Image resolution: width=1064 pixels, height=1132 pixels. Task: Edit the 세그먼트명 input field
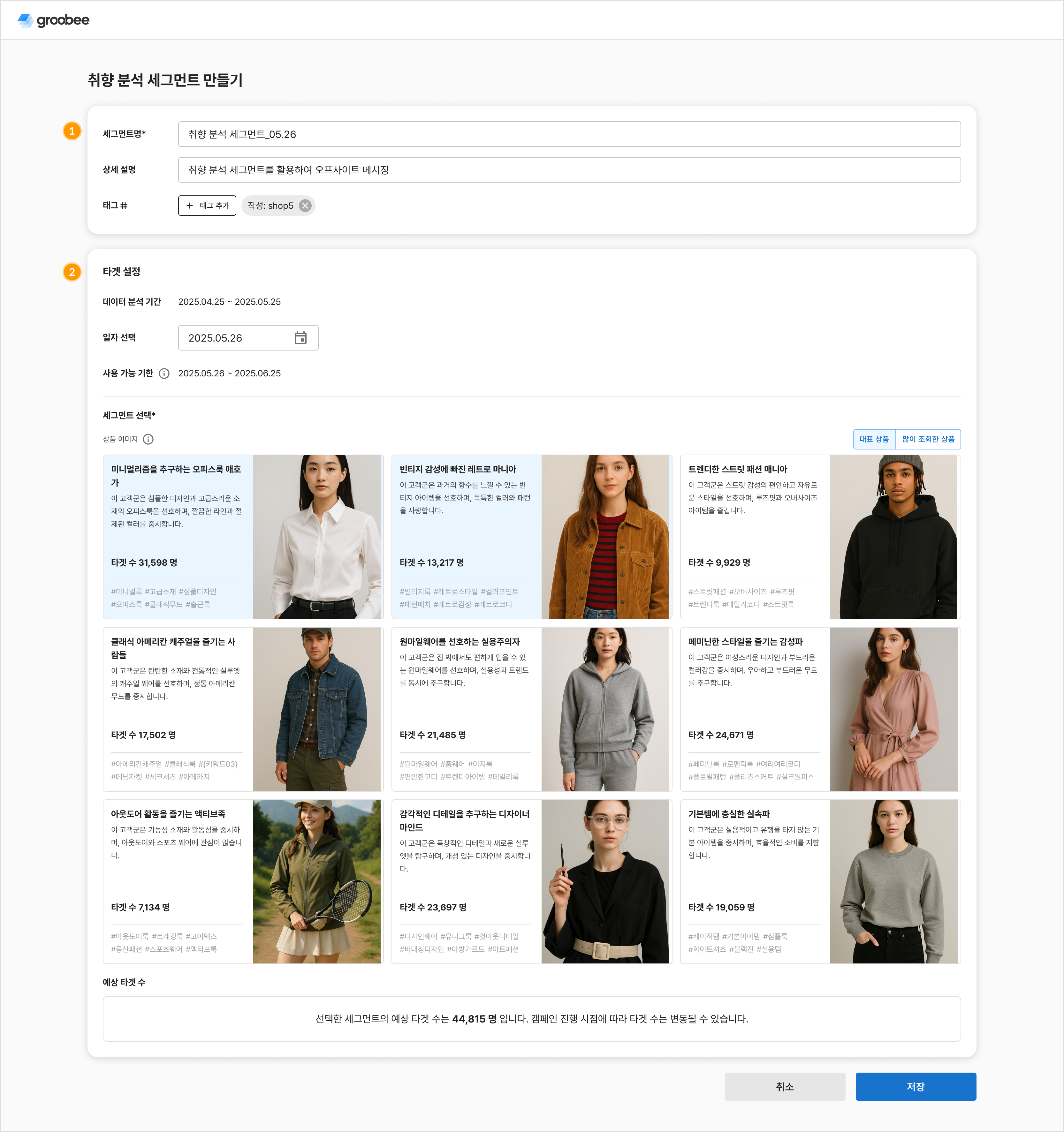coord(569,134)
